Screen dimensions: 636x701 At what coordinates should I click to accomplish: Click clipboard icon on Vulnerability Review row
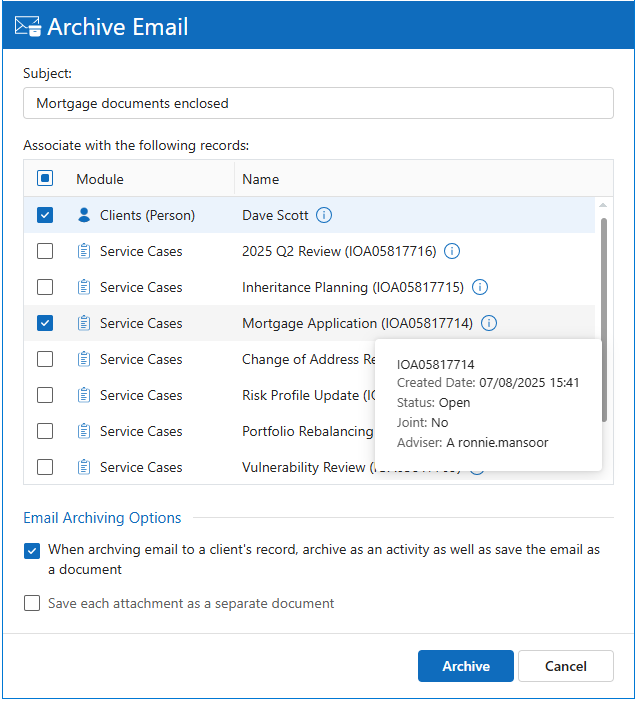tap(84, 467)
